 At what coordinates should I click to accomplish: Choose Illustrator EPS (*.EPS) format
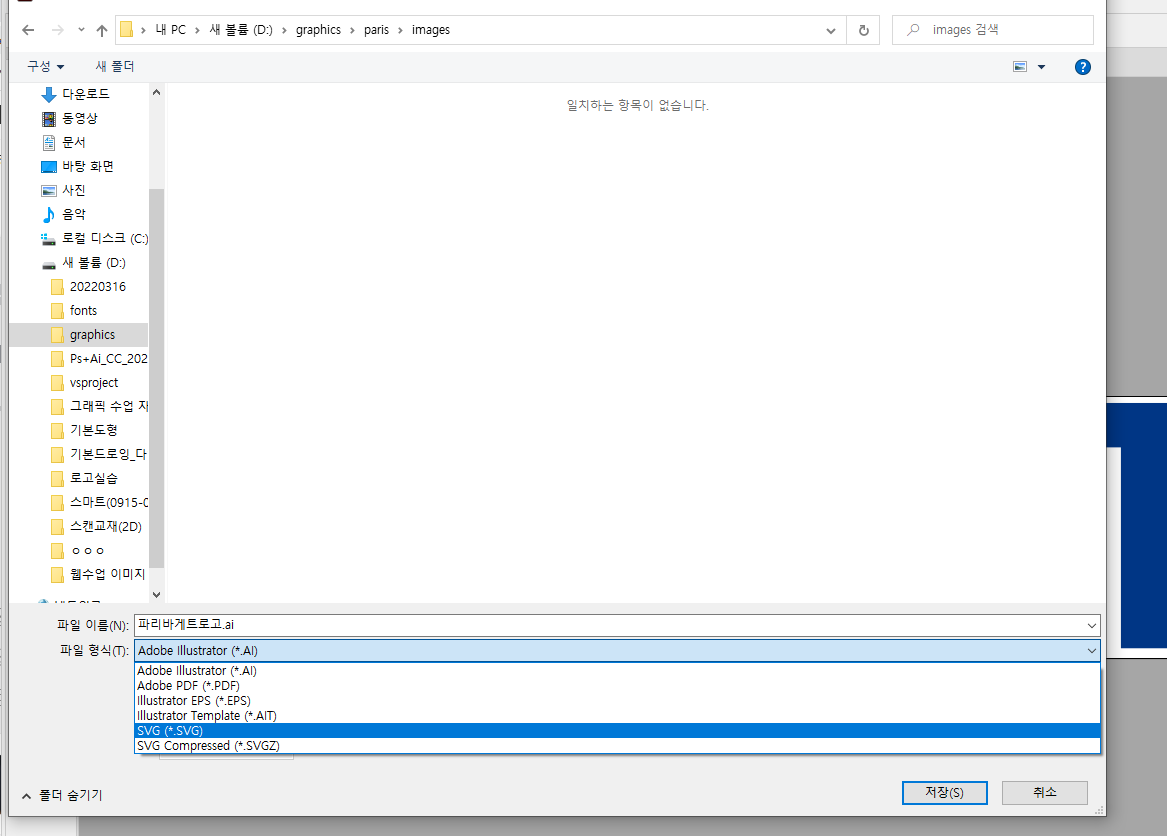(617, 701)
